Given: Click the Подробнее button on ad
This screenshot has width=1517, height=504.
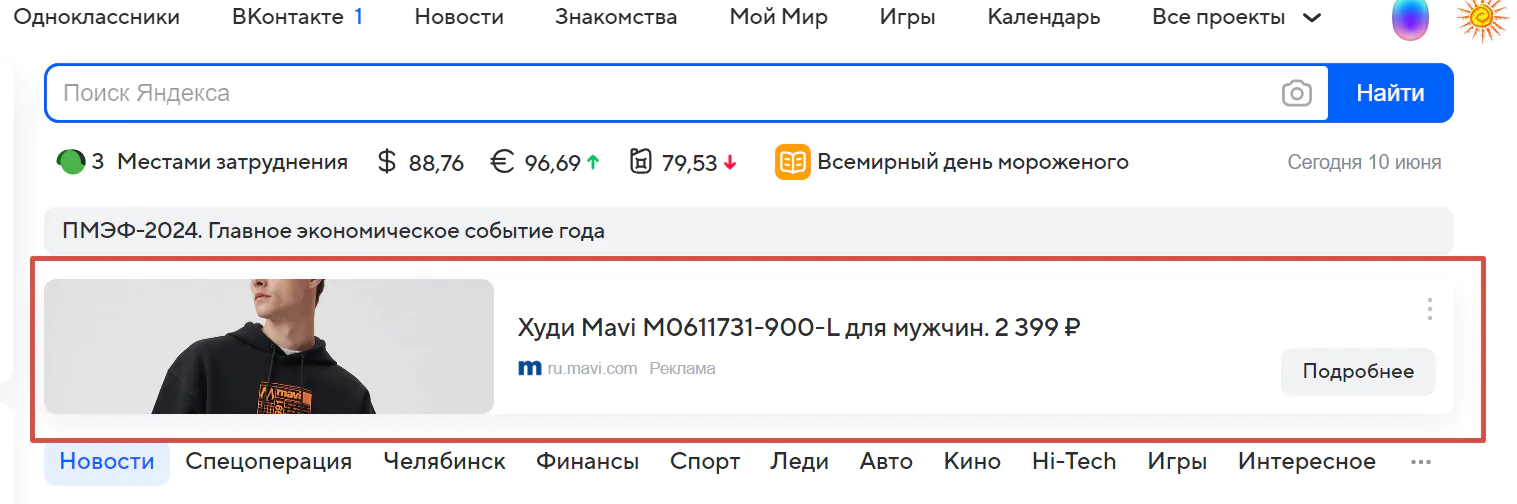Looking at the screenshot, I should pyautogui.click(x=1357, y=372).
